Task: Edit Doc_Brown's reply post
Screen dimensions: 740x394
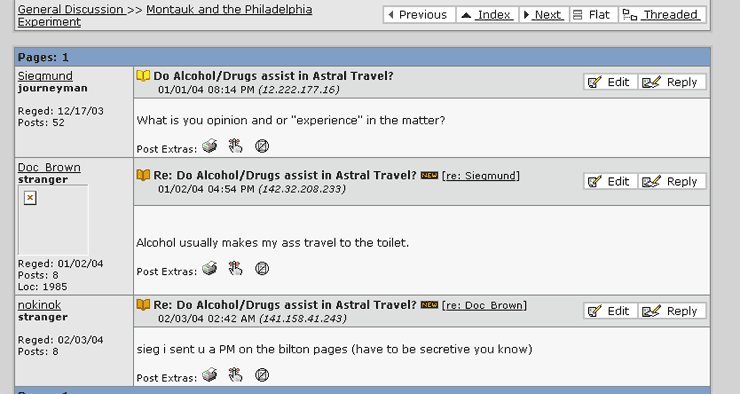Action: click(x=611, y=182)
